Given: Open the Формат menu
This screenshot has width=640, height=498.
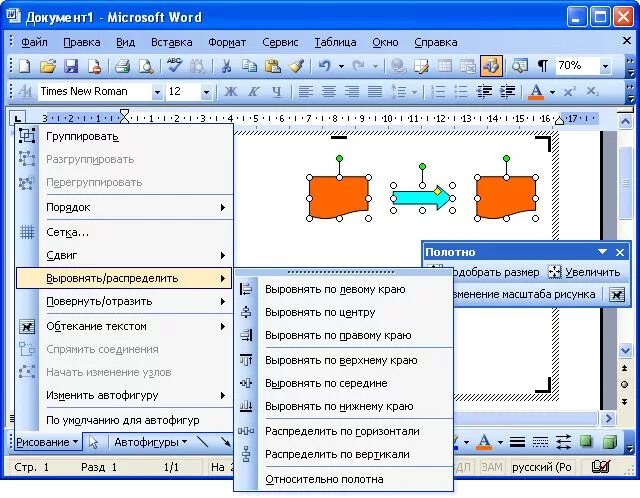Looking at the screenshot, I should point(227,42).
